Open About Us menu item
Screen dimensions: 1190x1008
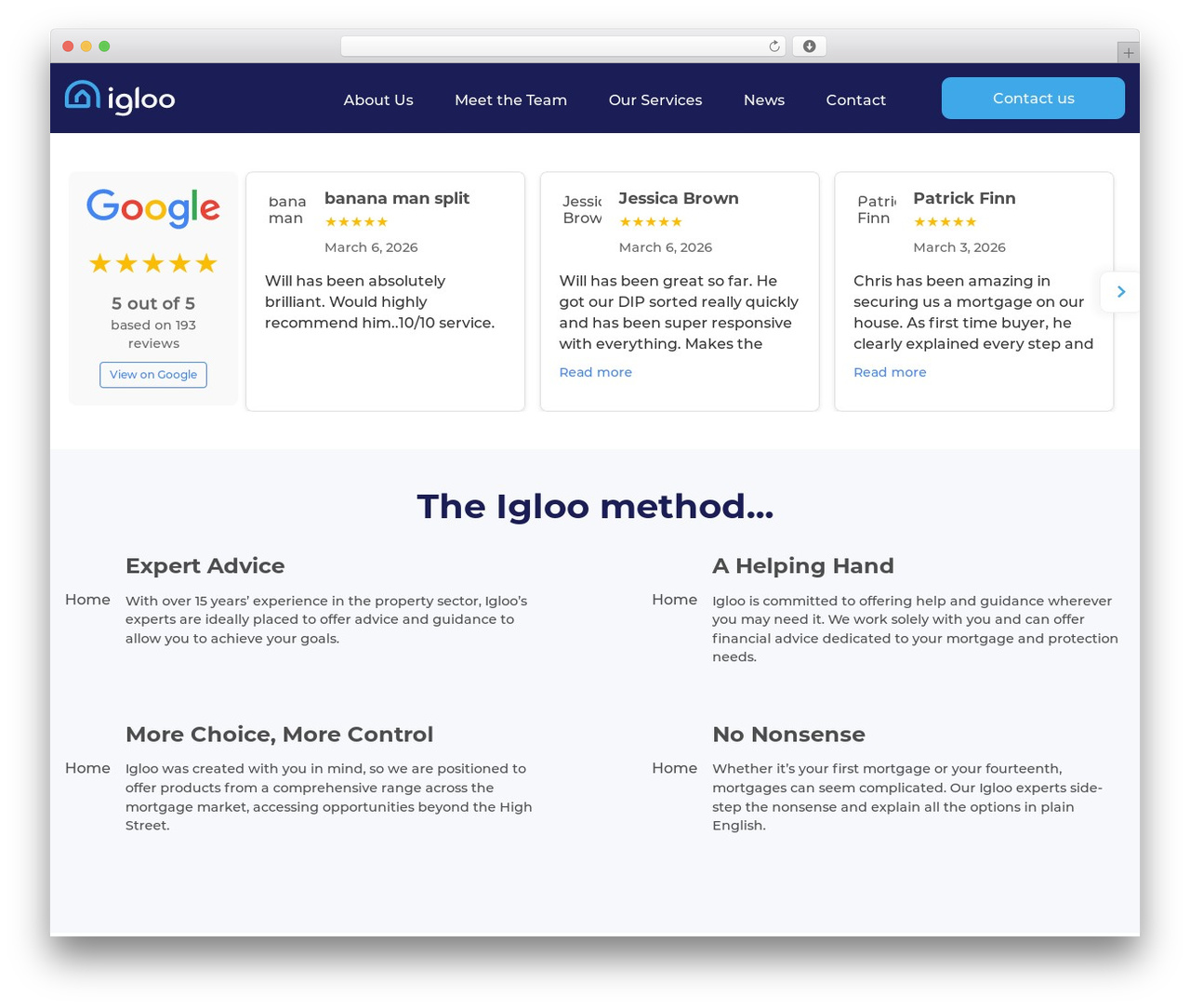pyautogui.click(x=378, y=99)
